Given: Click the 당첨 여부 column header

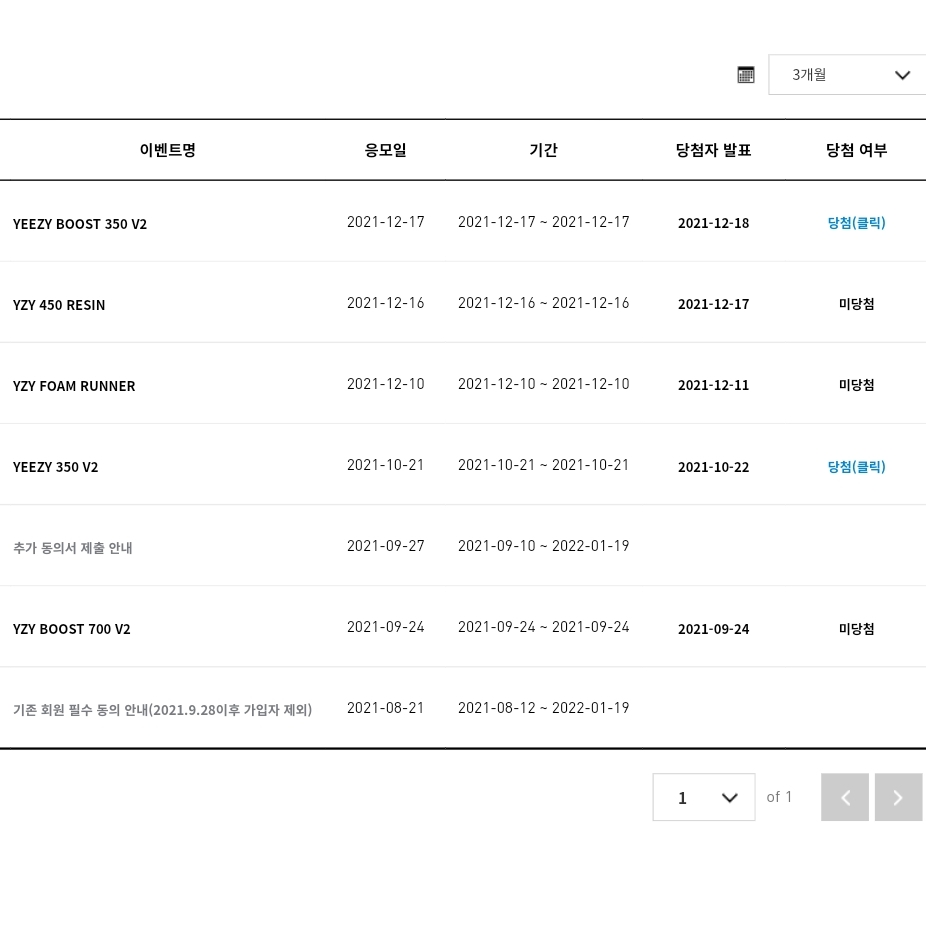Looking at the screenshot, I should pos(856,149).
